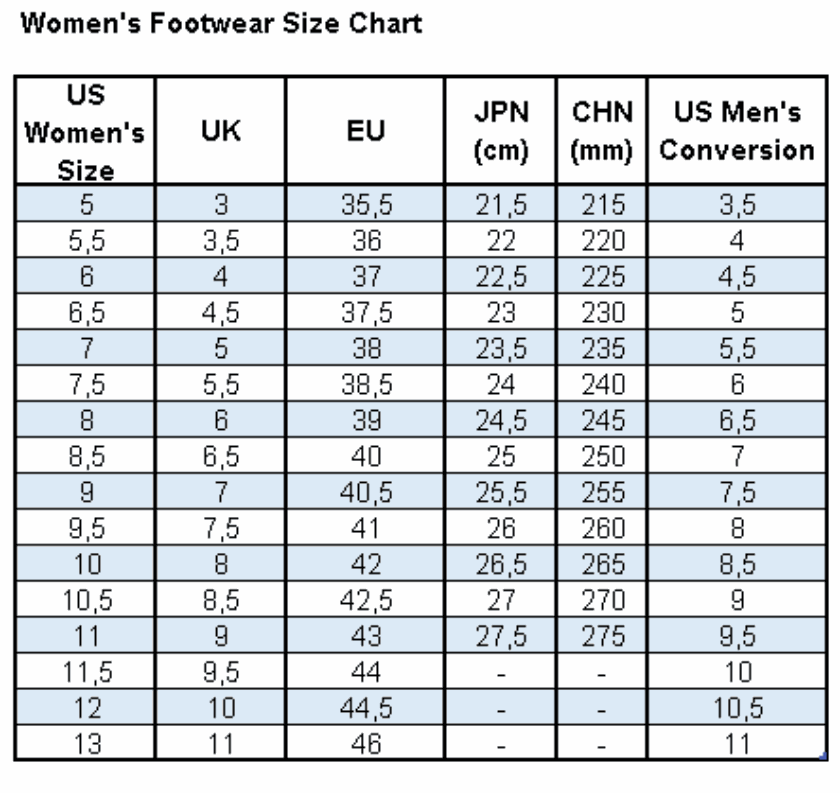Image resolution: width=840 pixels, height=793 pixels.
Task: Click the EU value 40,5 cell
Action: click(365, 491)
